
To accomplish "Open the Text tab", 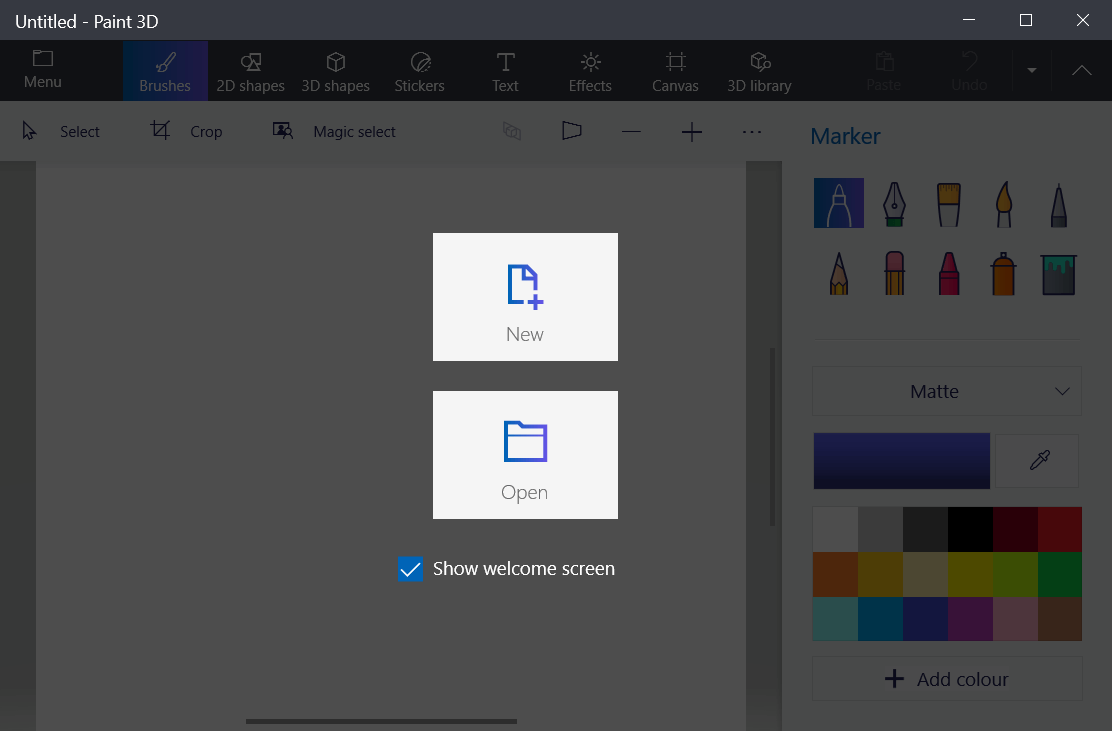I will coord(505,71).
